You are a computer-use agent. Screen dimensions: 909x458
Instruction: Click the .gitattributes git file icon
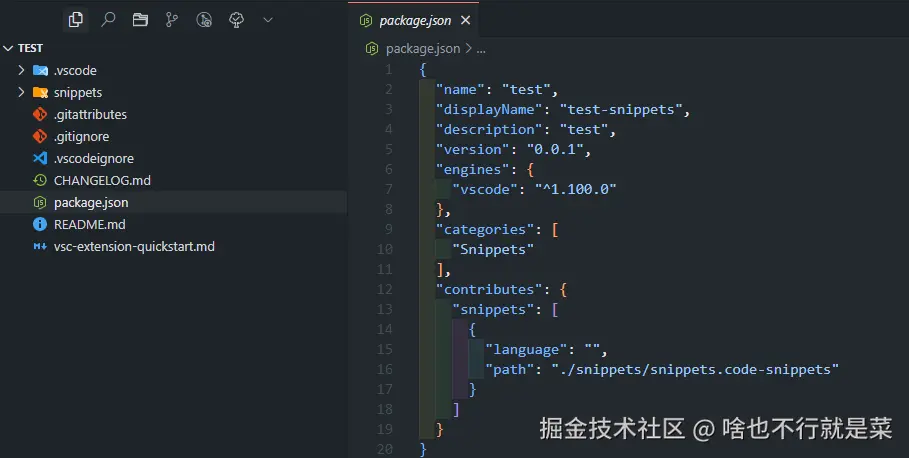40,114
